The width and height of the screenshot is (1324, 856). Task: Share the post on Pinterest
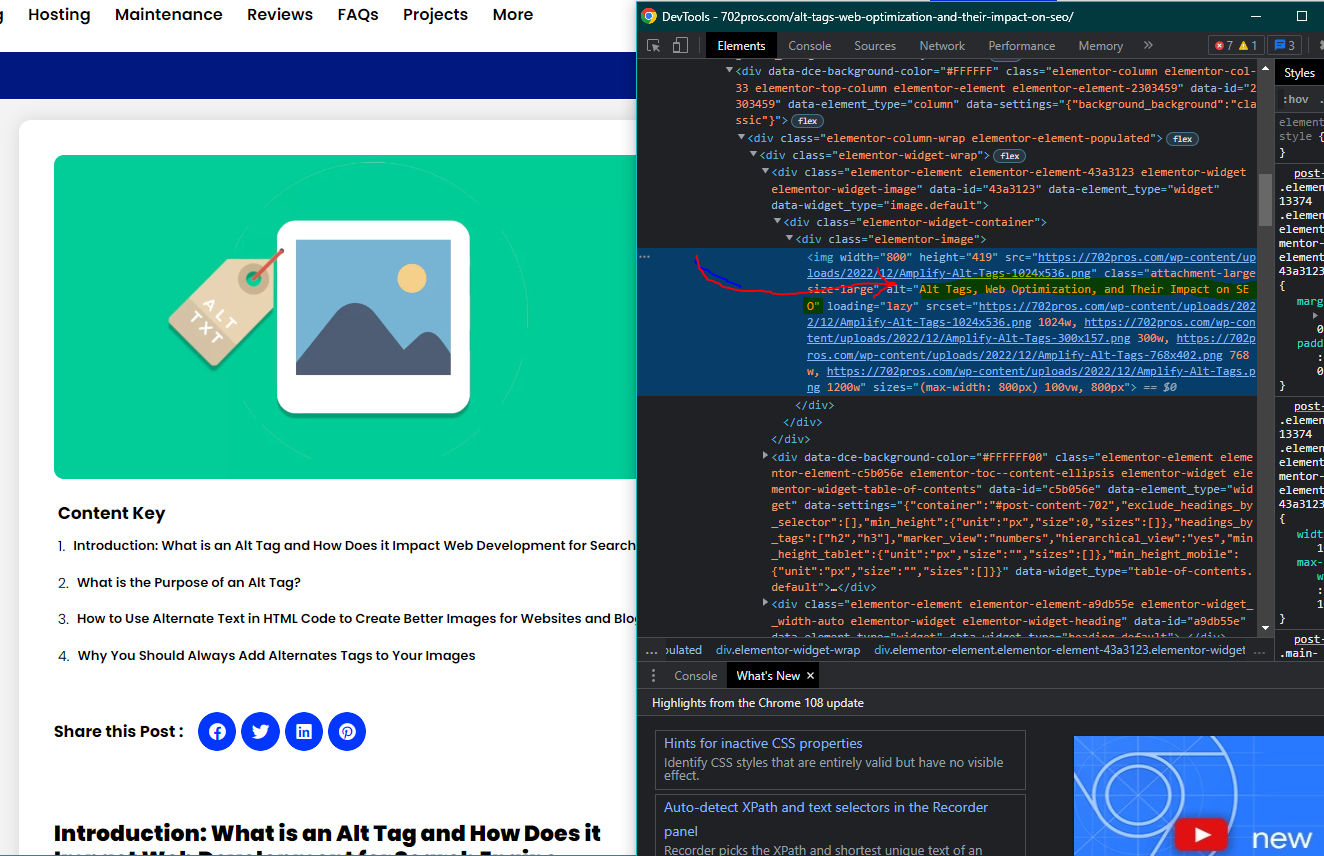347,731
